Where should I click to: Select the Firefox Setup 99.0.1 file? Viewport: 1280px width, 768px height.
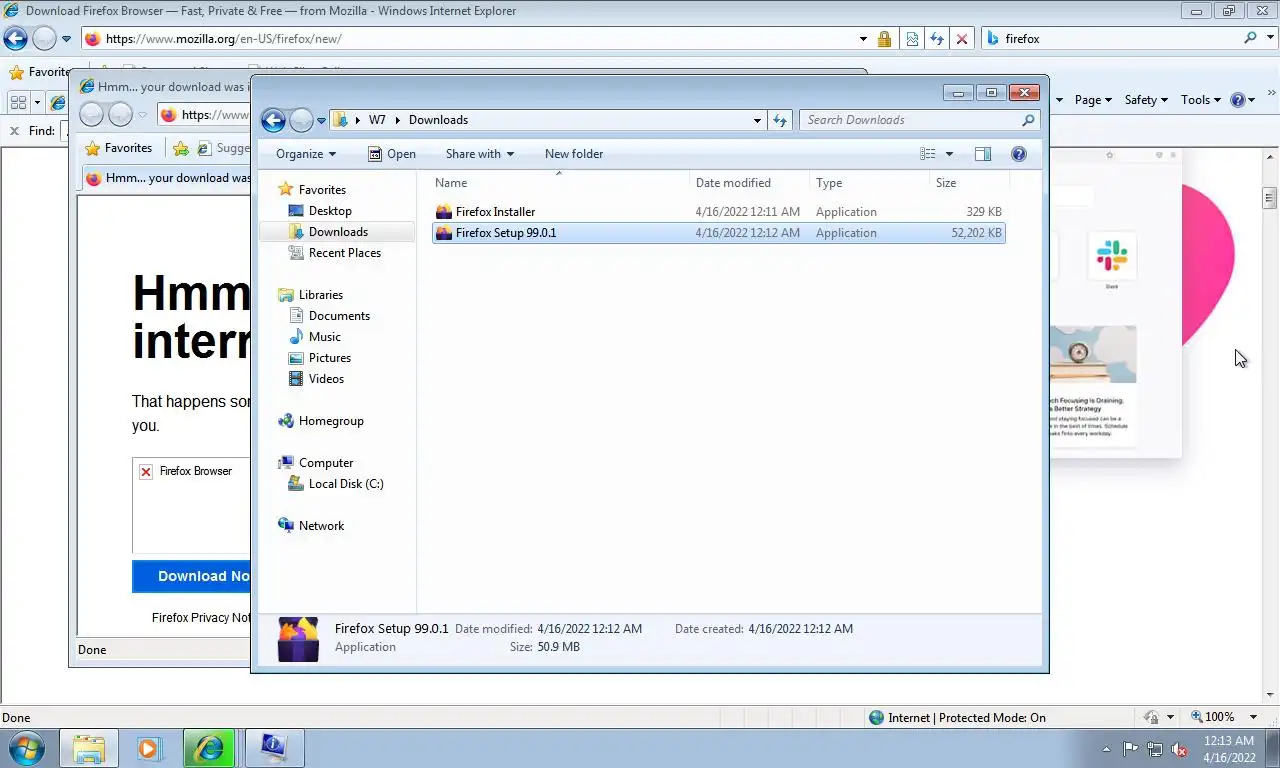tap(718, 233)
